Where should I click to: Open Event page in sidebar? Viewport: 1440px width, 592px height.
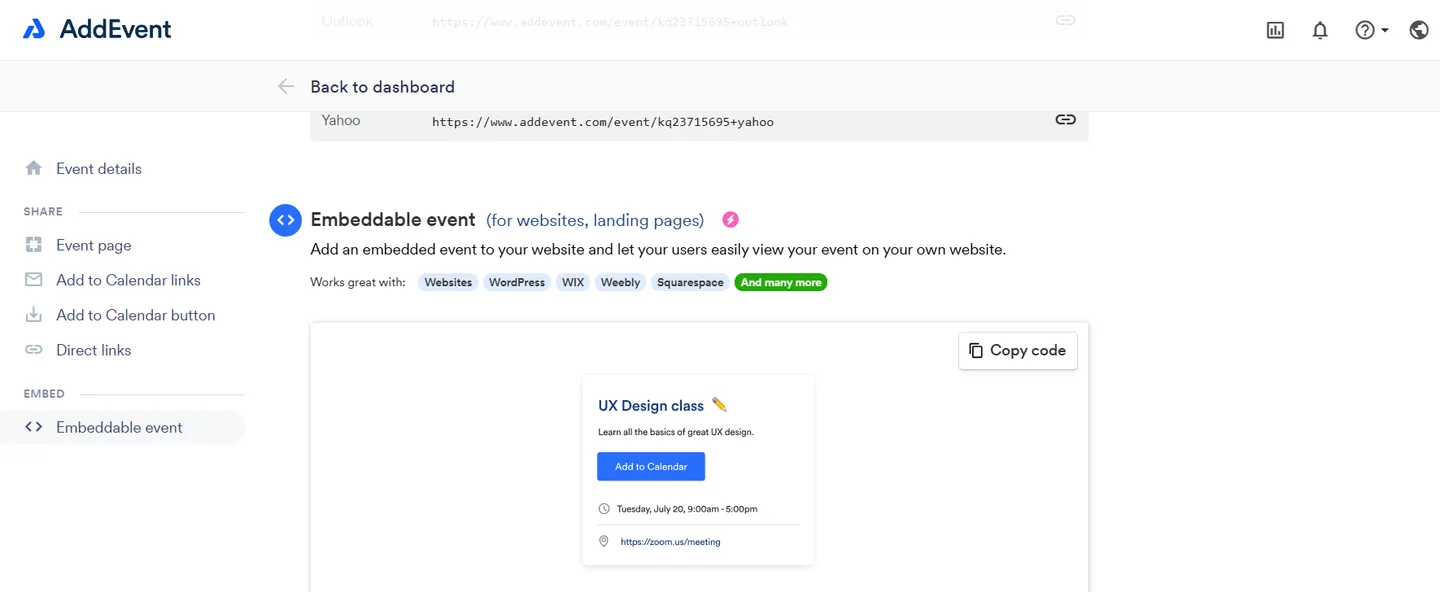94,245
